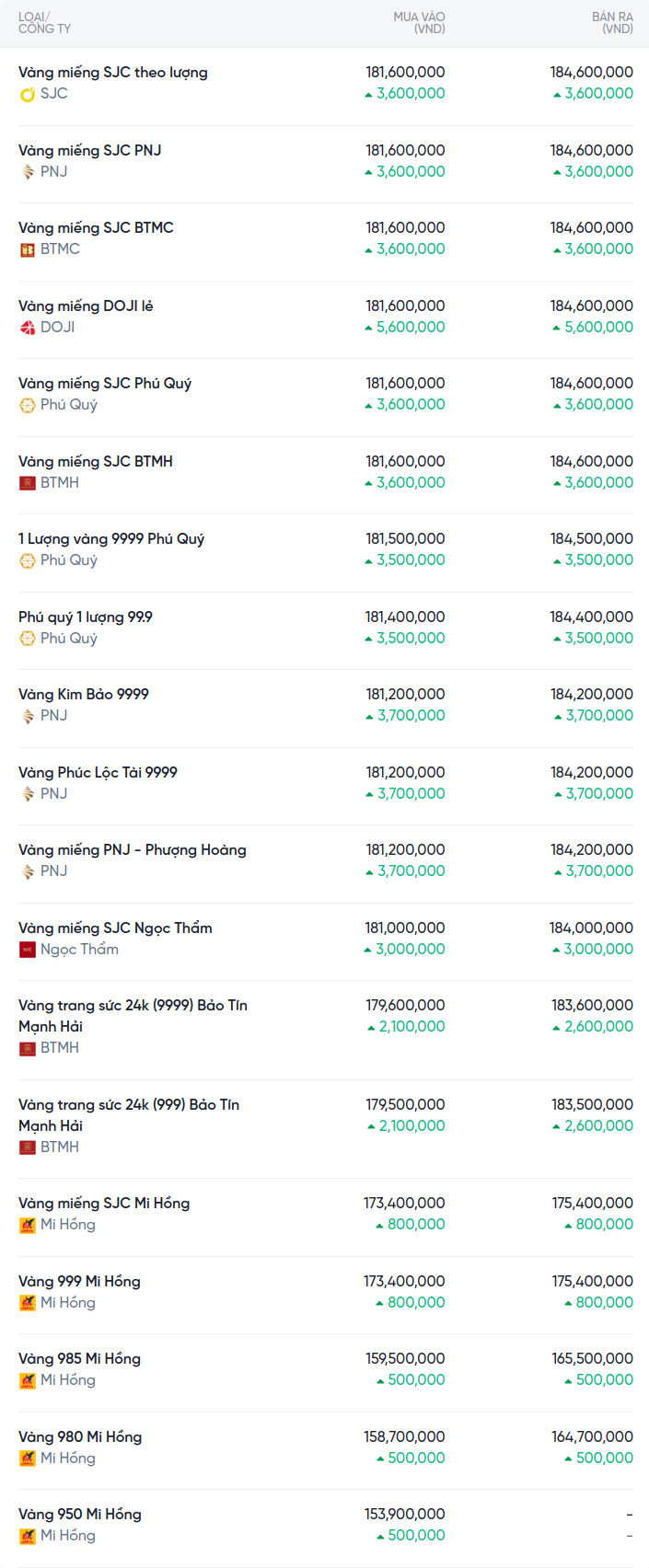Click Vàng trang sức 24k (9999) Bảo Tín Mạnh Hải
Screen dimensions: 649x1568
pyautogui.click(x=133, y=1016)
